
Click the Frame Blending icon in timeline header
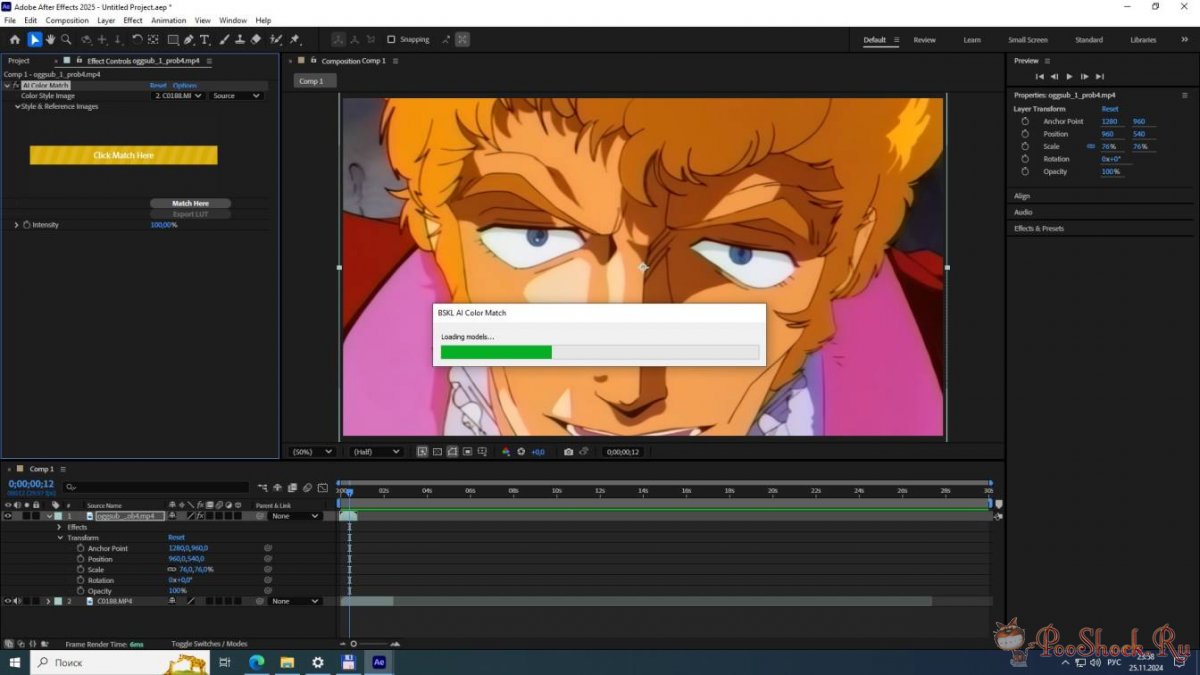(x=293, y=487)
